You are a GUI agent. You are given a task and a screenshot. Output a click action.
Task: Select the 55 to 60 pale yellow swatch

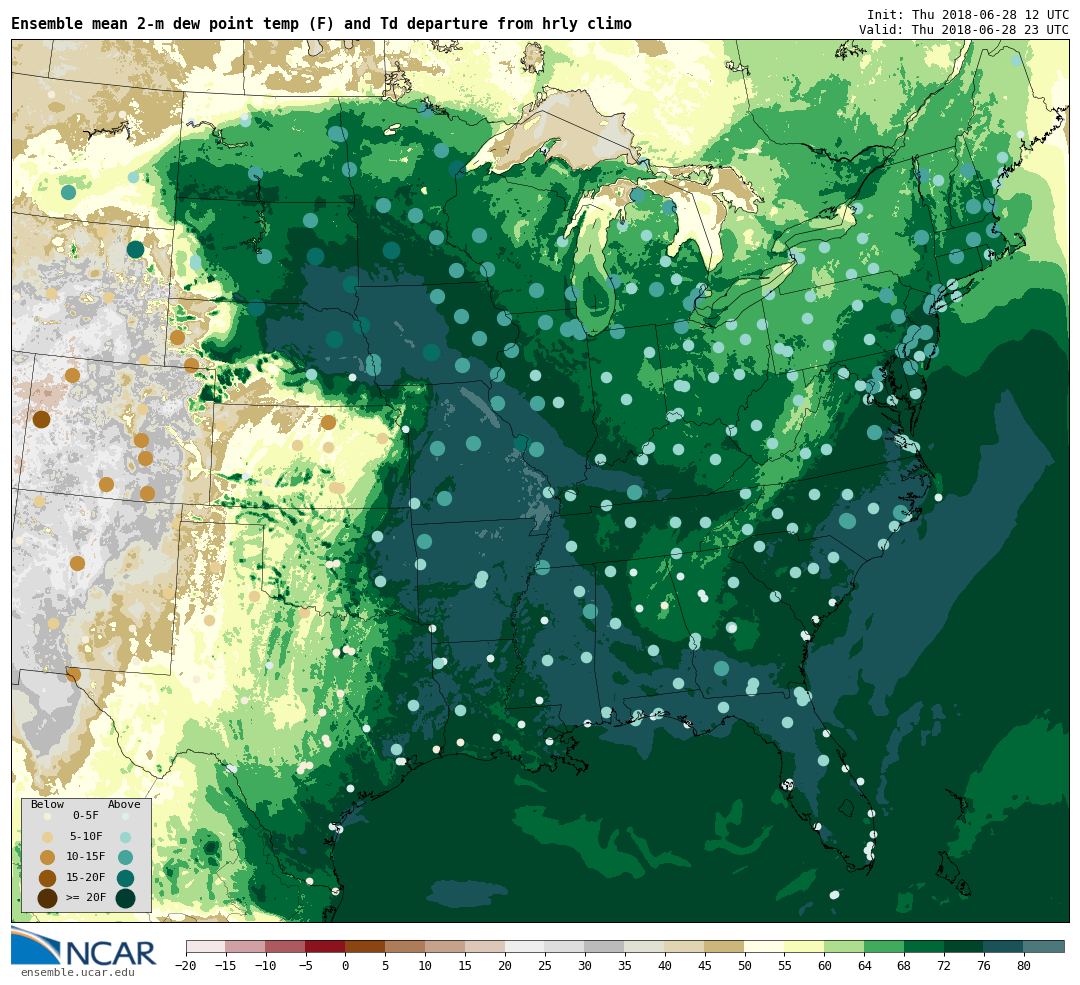pyautogui.click(x=805, y=946)
